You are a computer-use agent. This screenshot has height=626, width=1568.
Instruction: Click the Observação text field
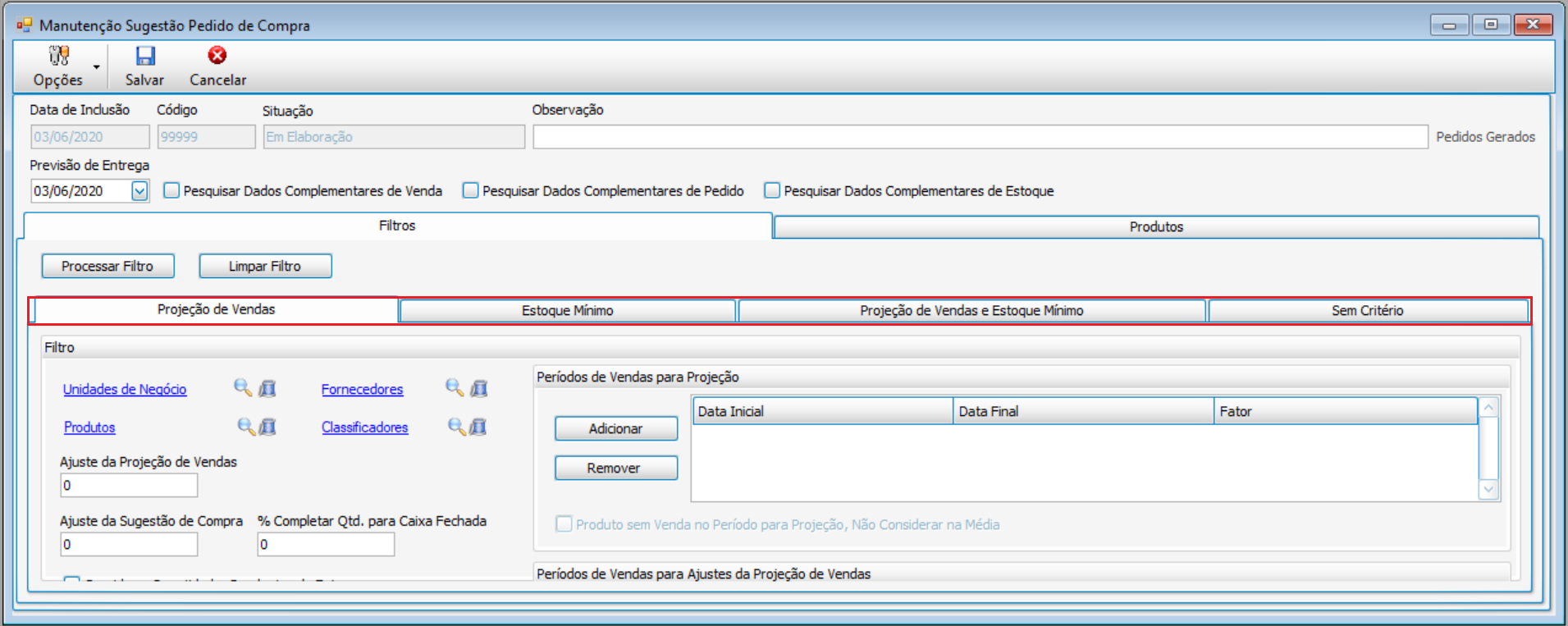click(981, 137)
